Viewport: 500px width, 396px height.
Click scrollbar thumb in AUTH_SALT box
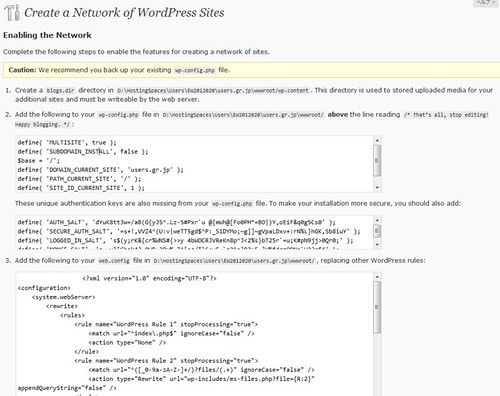tap(377, 231)
